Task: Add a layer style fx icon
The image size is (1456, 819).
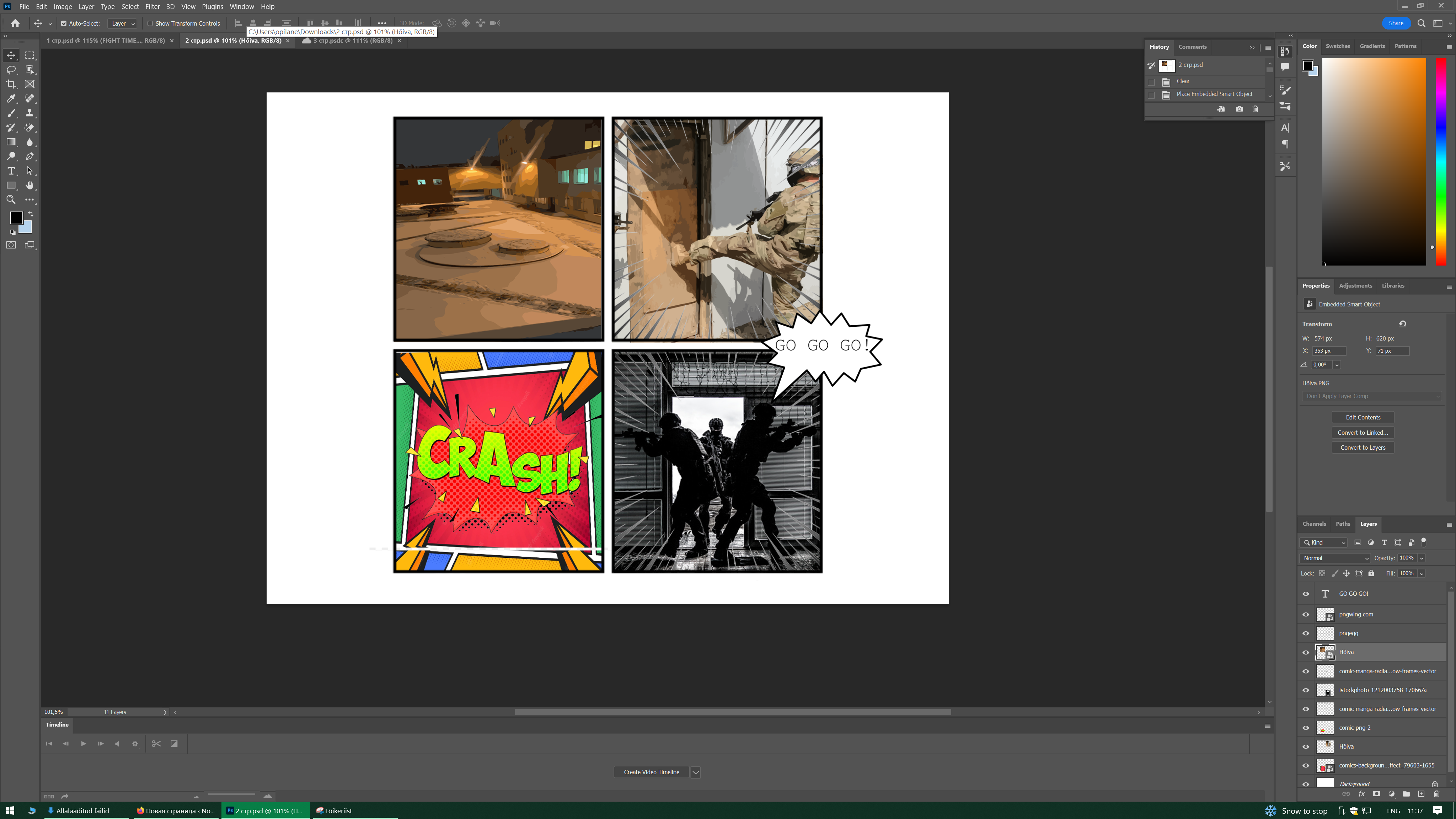Action: point(1361,794)
